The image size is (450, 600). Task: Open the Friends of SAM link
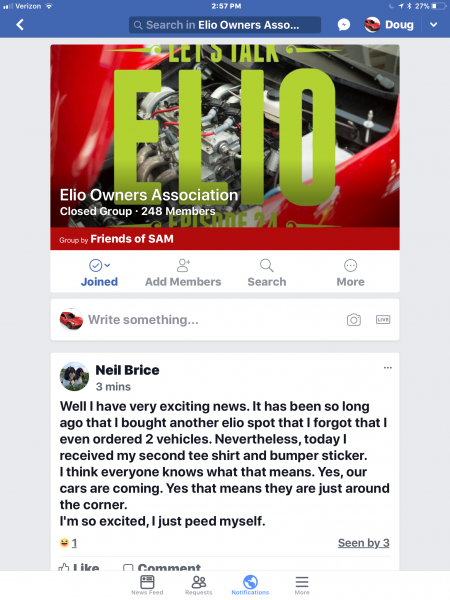[132, 239]
